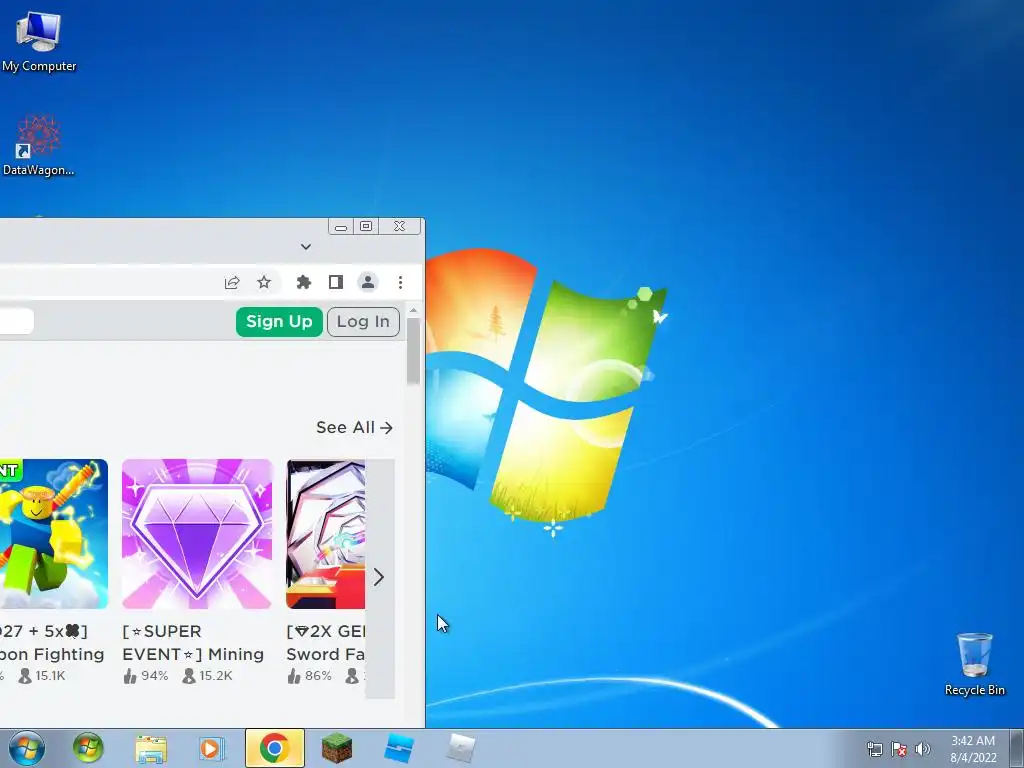1024x768 pixels.
Task: Bookmark this page with the star icon
Action: click(264, 282)
